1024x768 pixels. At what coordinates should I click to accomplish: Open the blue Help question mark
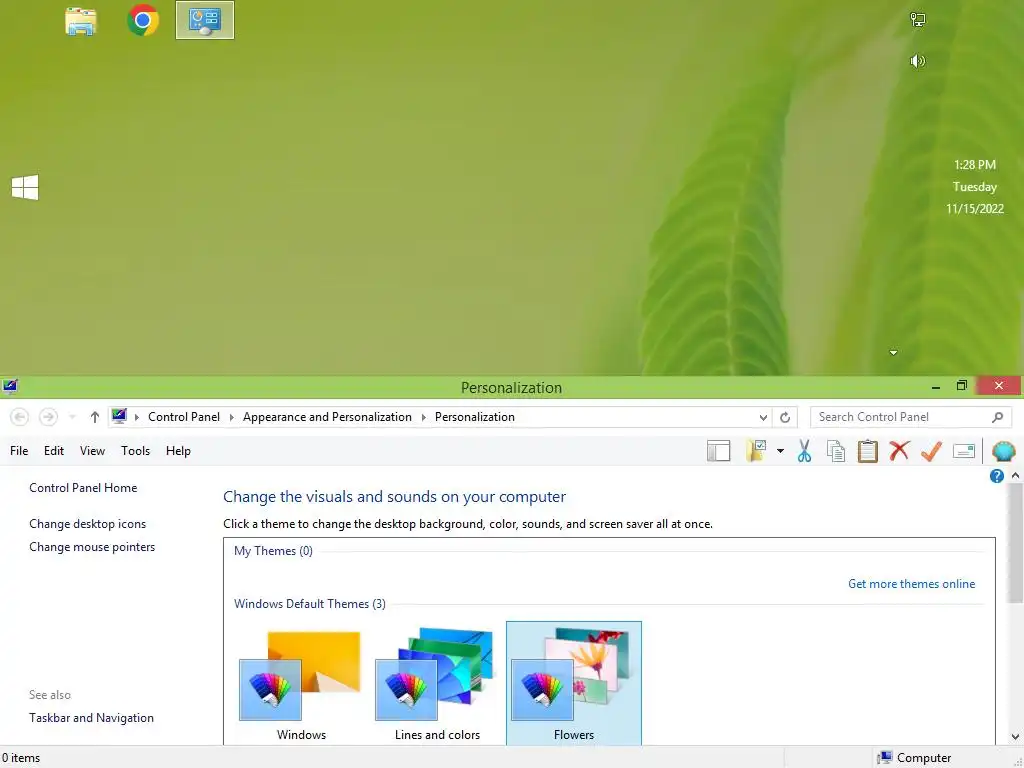(997, 476)
